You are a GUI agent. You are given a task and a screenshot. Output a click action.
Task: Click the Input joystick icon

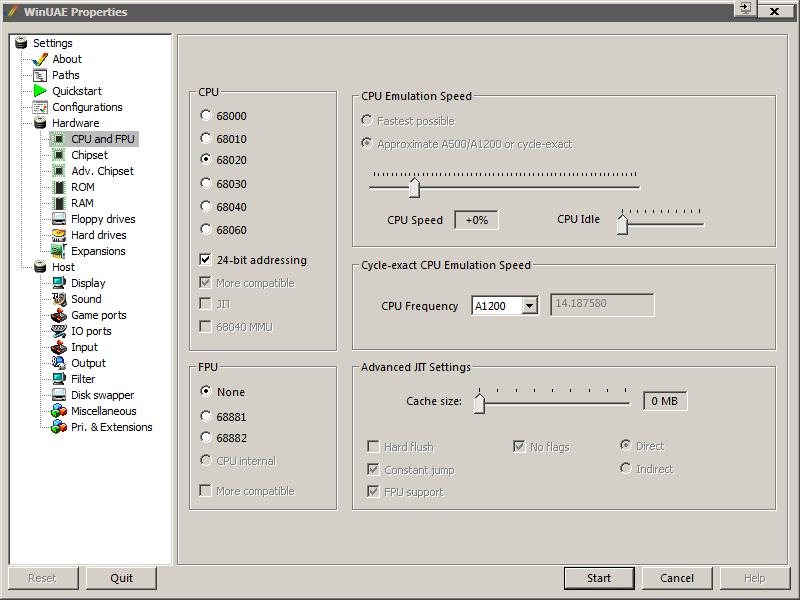(59, 347)
